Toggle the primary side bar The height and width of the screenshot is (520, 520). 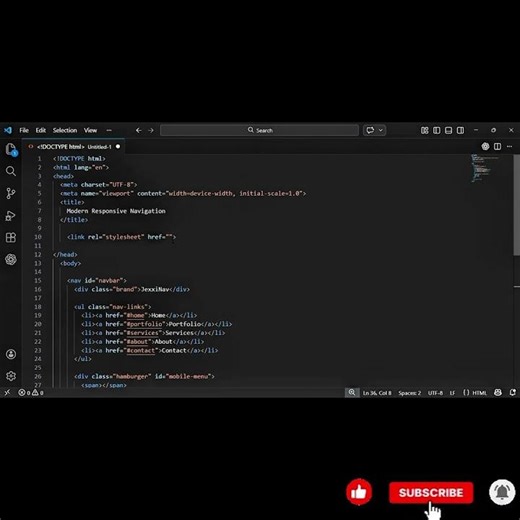tap(436, 130)
